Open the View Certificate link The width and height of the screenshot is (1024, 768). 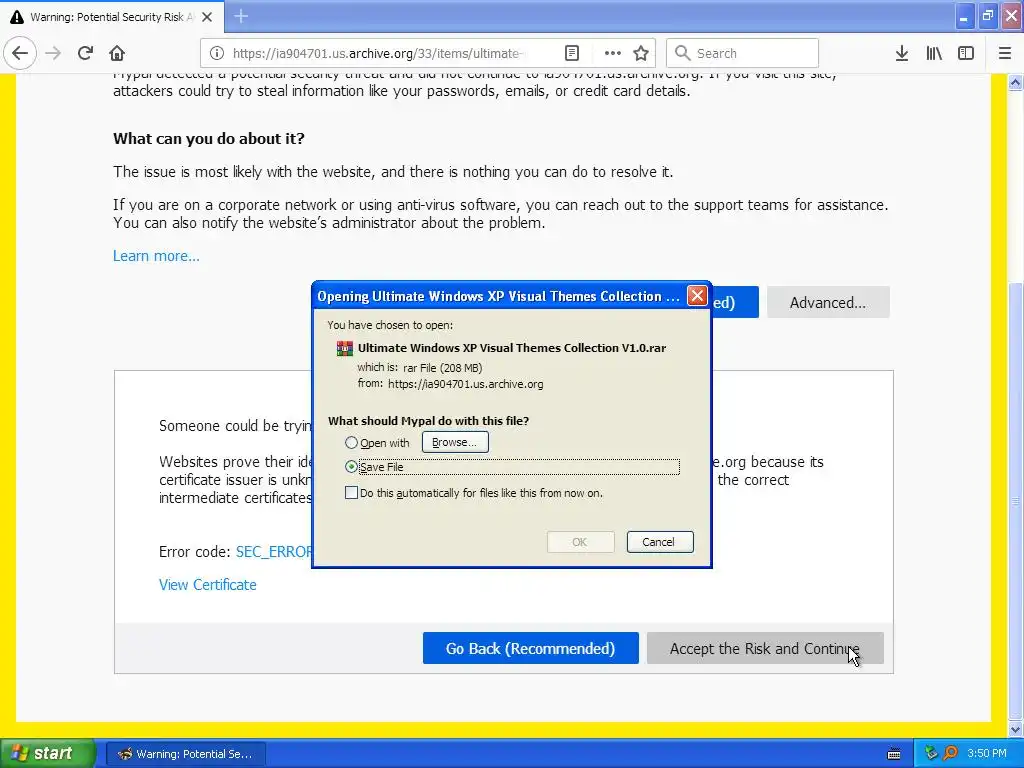(x=208, y=584)
